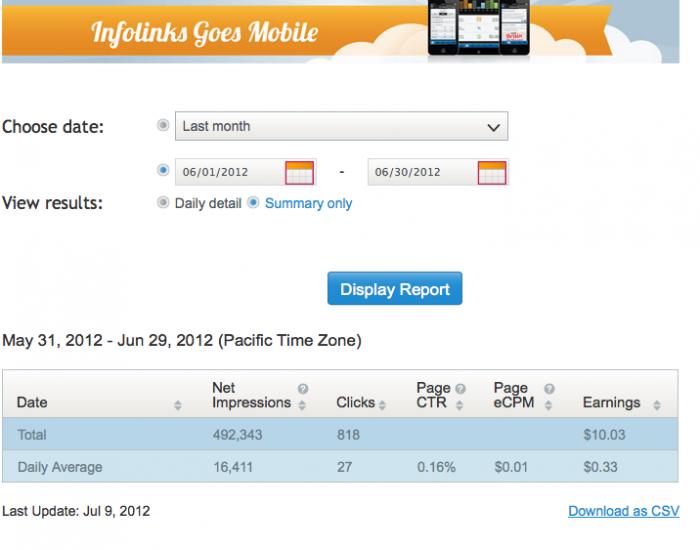Click the Last Update: Jul 9, 2012 text
This screenshot has width=700, height=550.
76,511
